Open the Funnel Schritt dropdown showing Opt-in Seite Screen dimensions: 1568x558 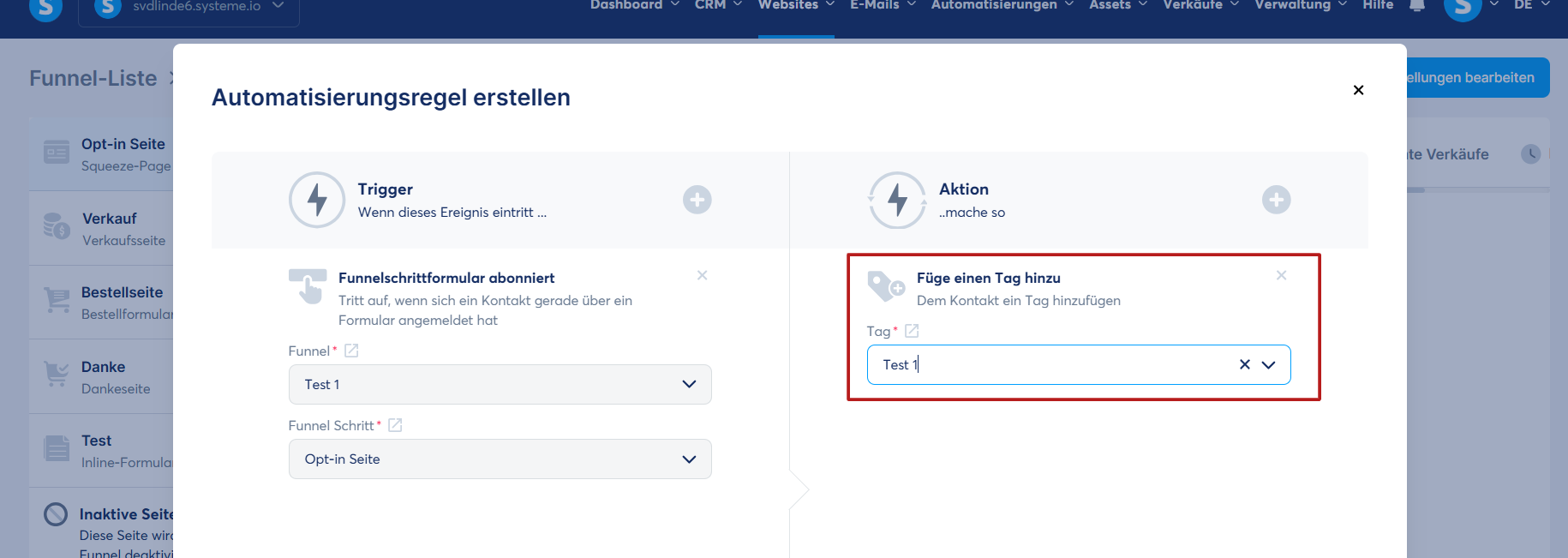click(500, 459)
